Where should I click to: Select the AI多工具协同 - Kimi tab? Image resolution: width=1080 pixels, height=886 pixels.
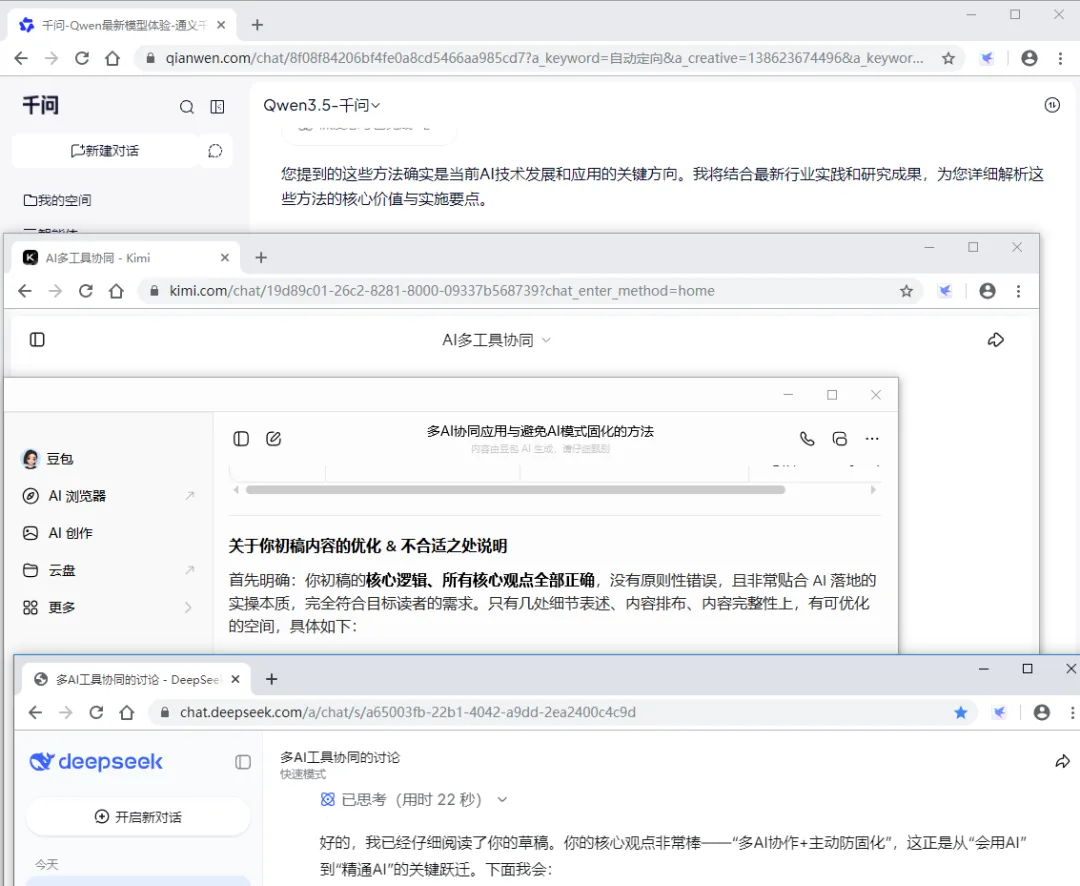tap(124, 258)
